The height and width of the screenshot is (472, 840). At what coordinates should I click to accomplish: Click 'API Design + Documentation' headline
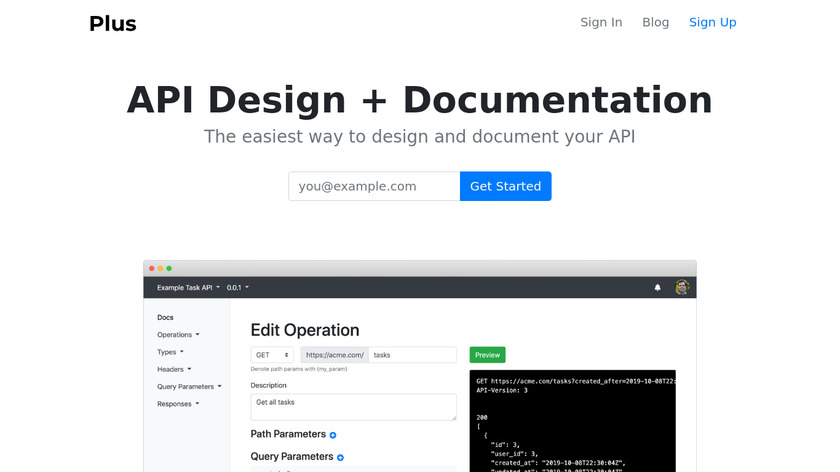click(x=419, y=100)
